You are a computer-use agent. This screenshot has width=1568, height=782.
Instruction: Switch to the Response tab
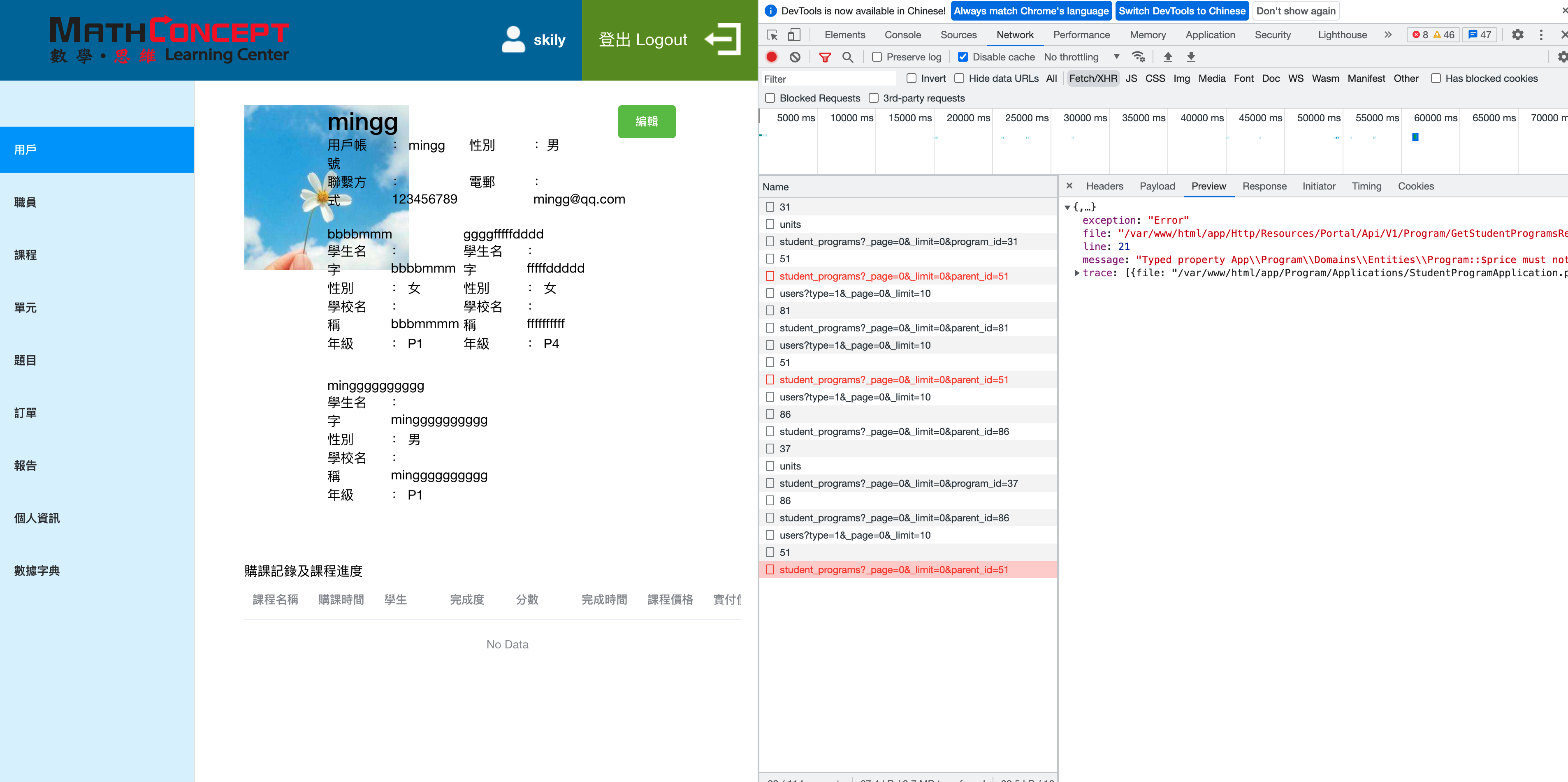click(x=1264, y=186)
